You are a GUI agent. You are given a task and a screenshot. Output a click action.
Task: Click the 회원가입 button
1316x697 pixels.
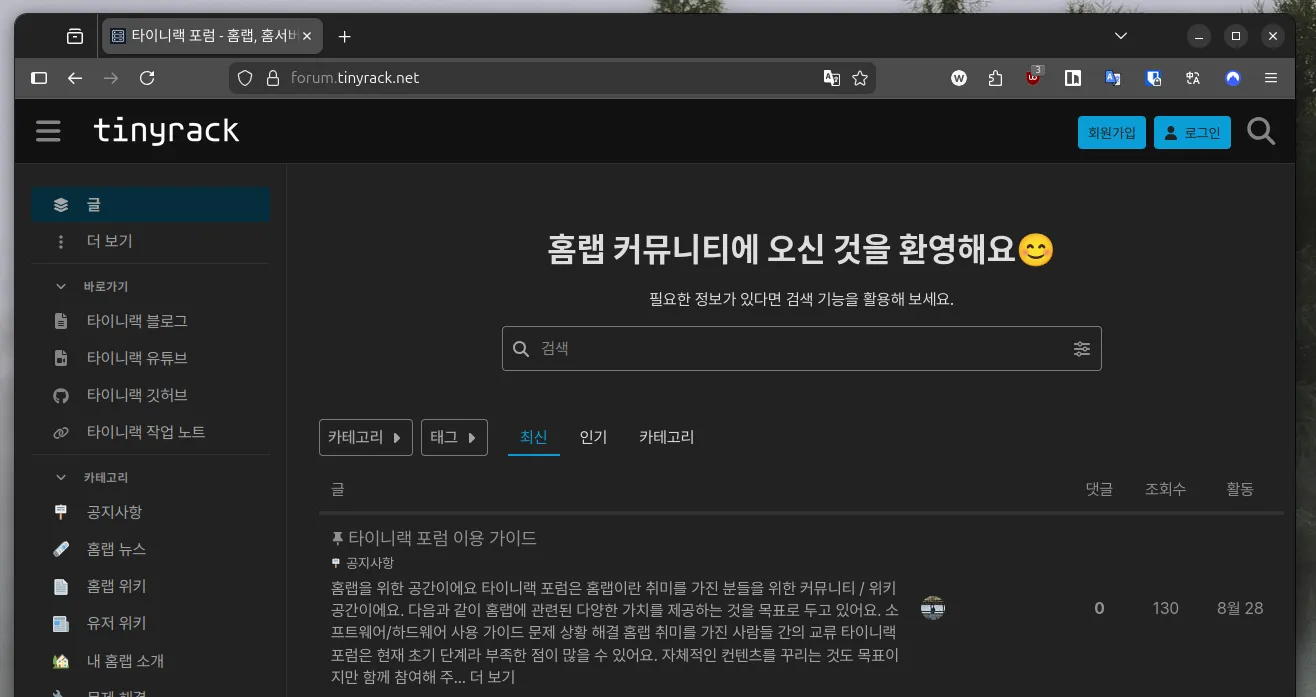pos(1111,133)
